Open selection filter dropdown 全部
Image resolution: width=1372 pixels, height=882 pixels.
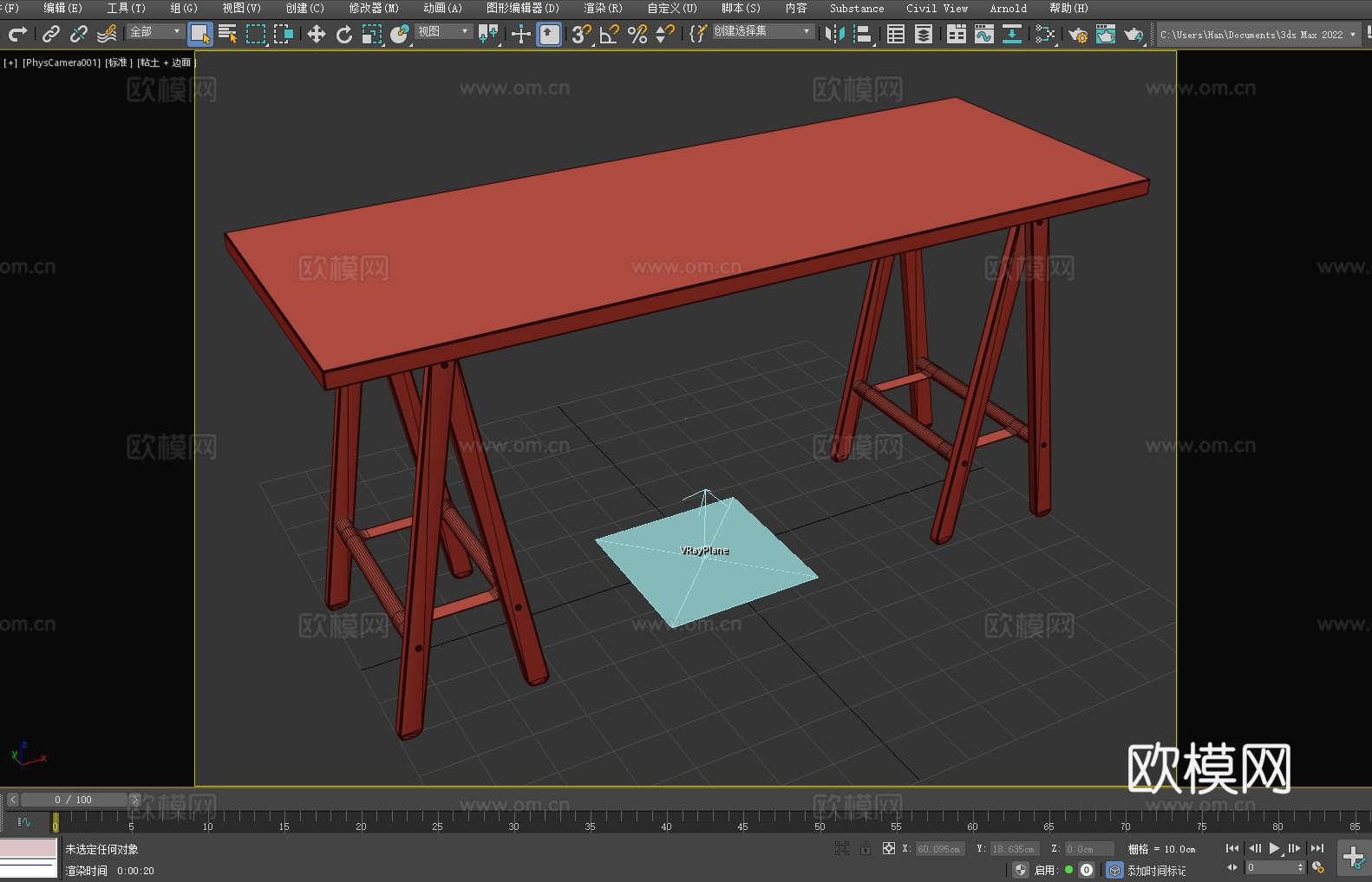[x=155, y=32]
